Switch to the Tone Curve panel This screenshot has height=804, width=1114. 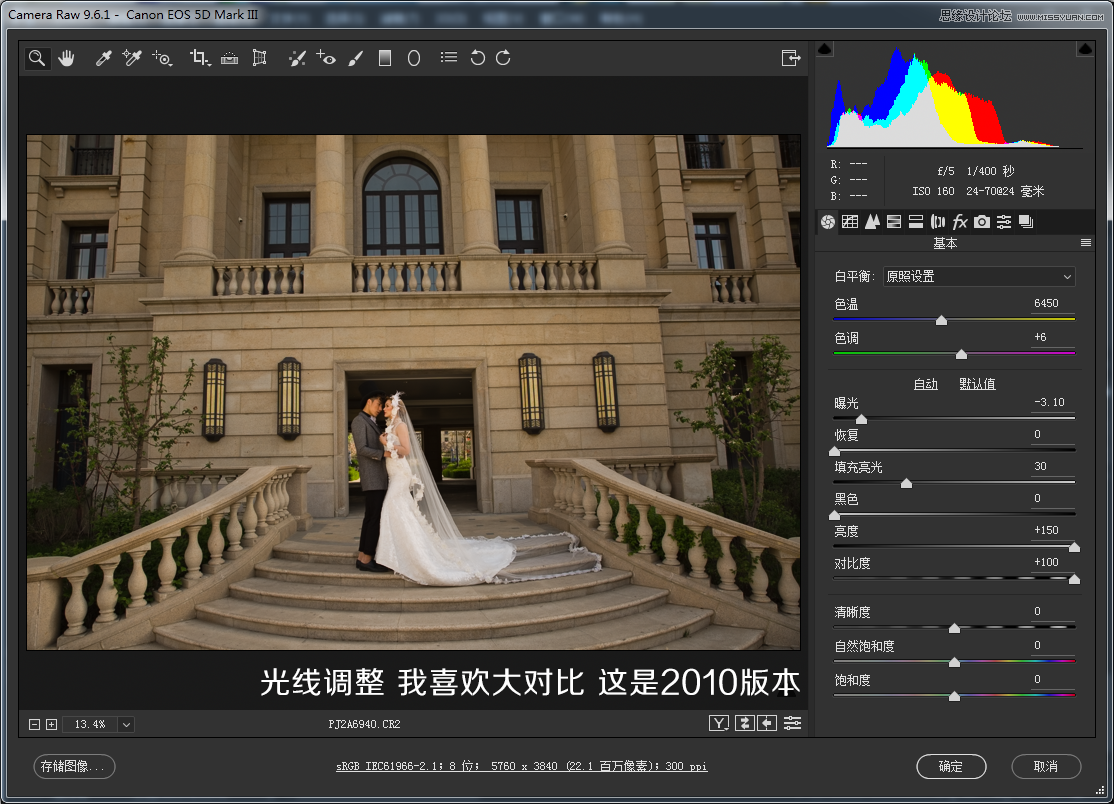coord(849,222)
